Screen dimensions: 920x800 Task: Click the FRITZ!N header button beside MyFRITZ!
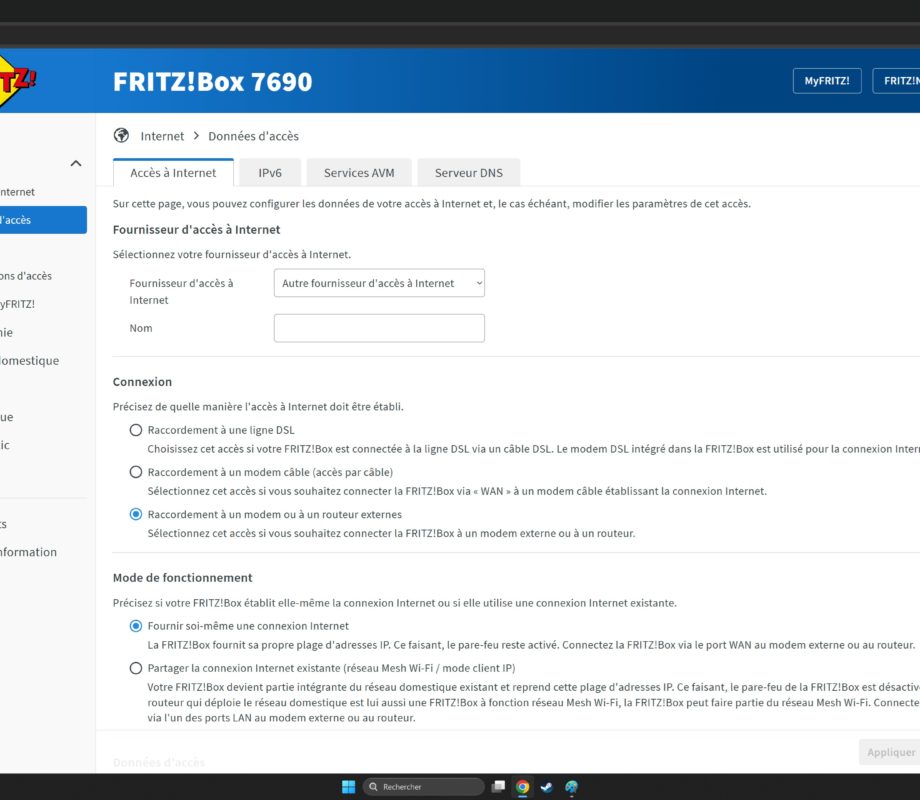[897, 81]
